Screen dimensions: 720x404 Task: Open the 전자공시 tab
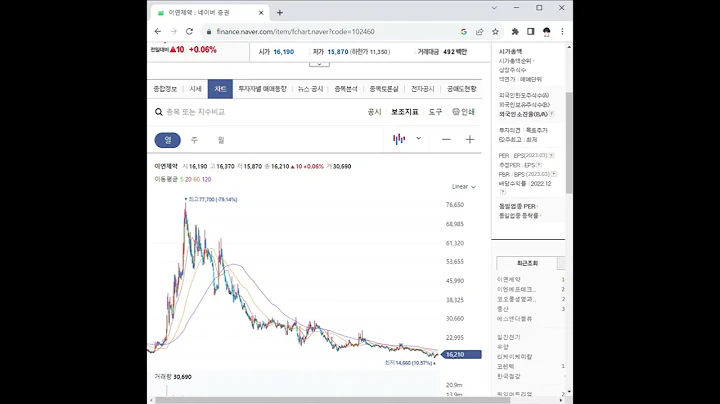coord(422,89)
